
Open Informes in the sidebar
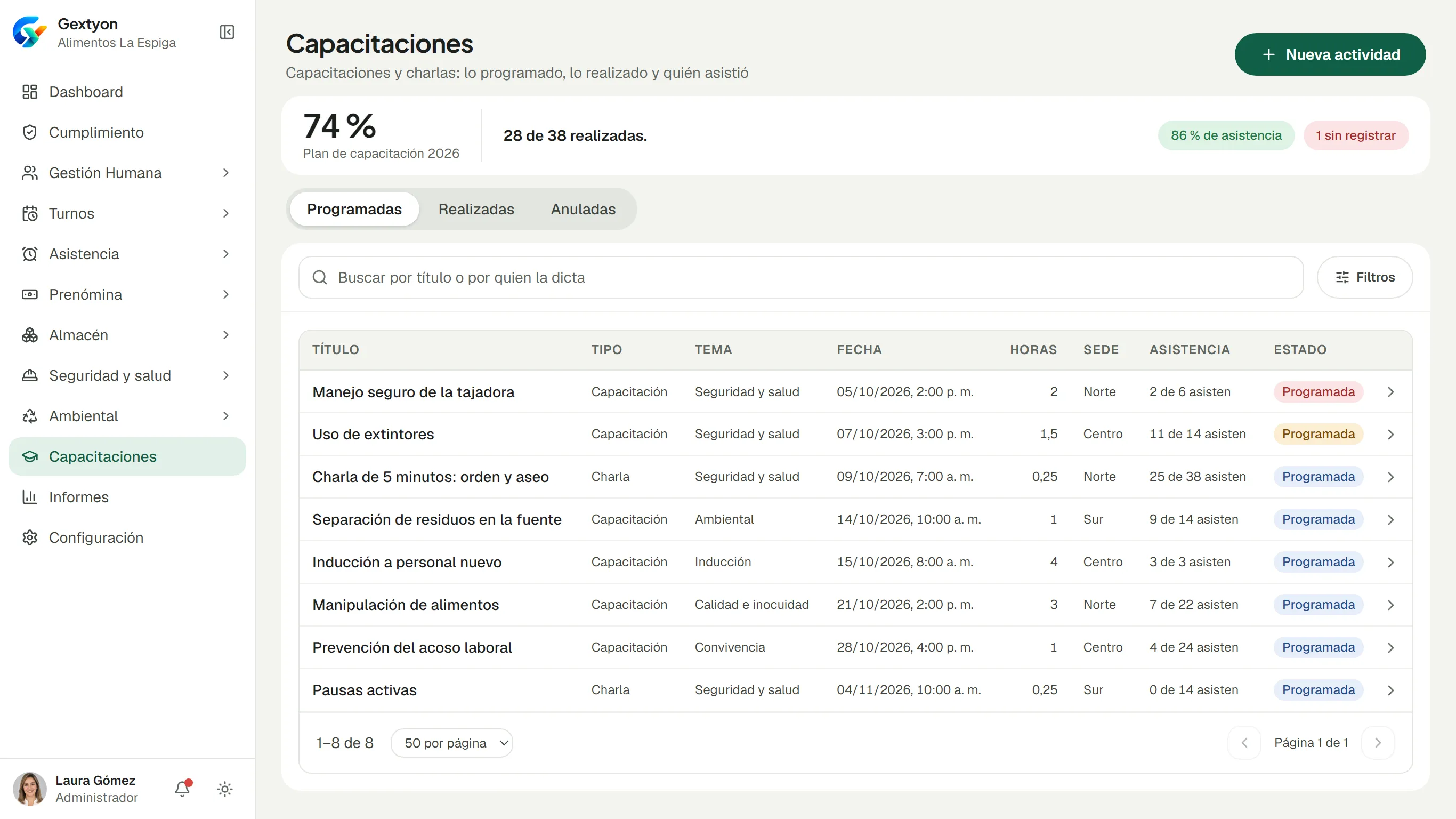click(x=127, y=497)
